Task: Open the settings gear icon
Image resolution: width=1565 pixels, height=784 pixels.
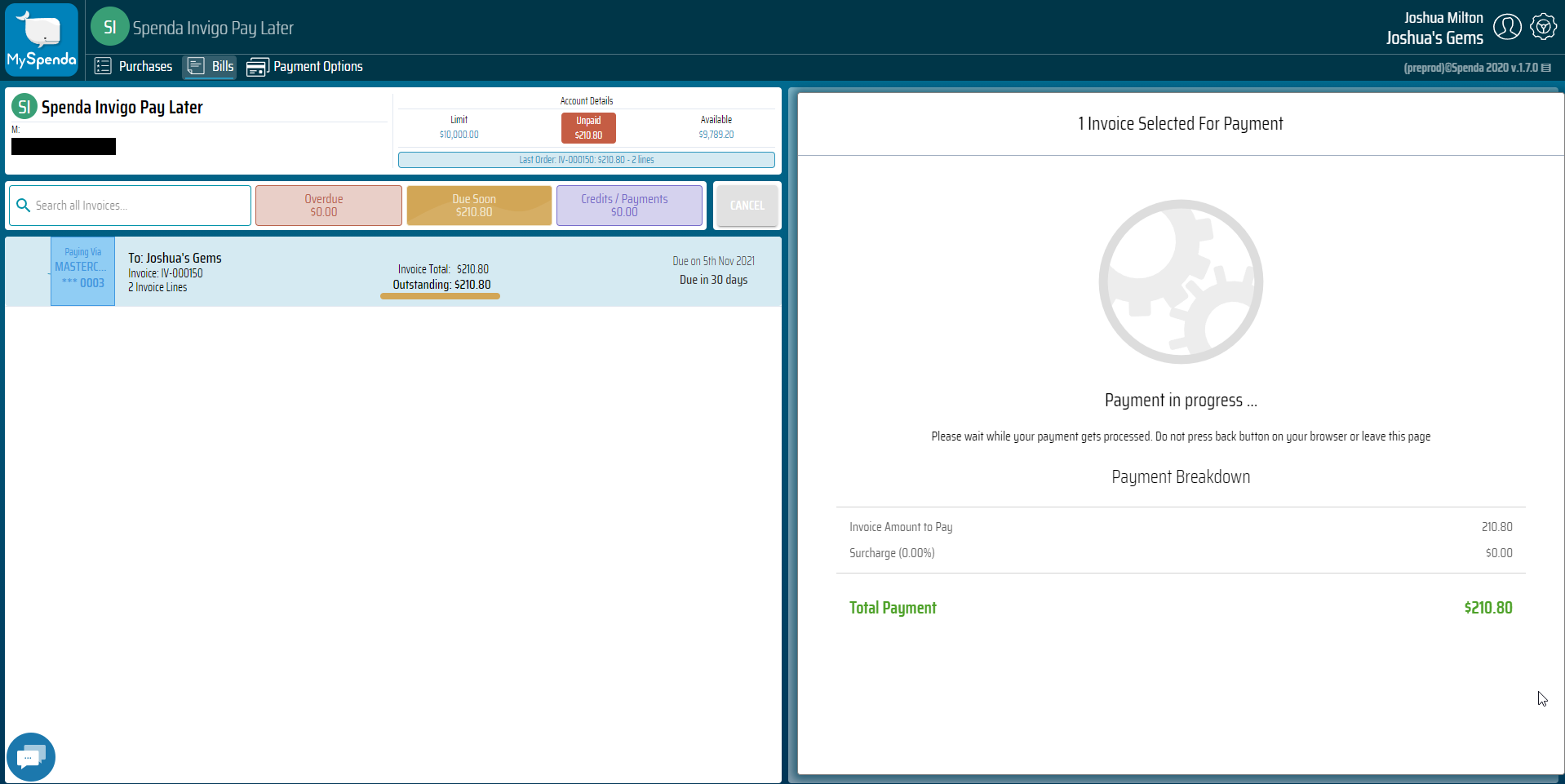Action: [x=1543, y=27]
